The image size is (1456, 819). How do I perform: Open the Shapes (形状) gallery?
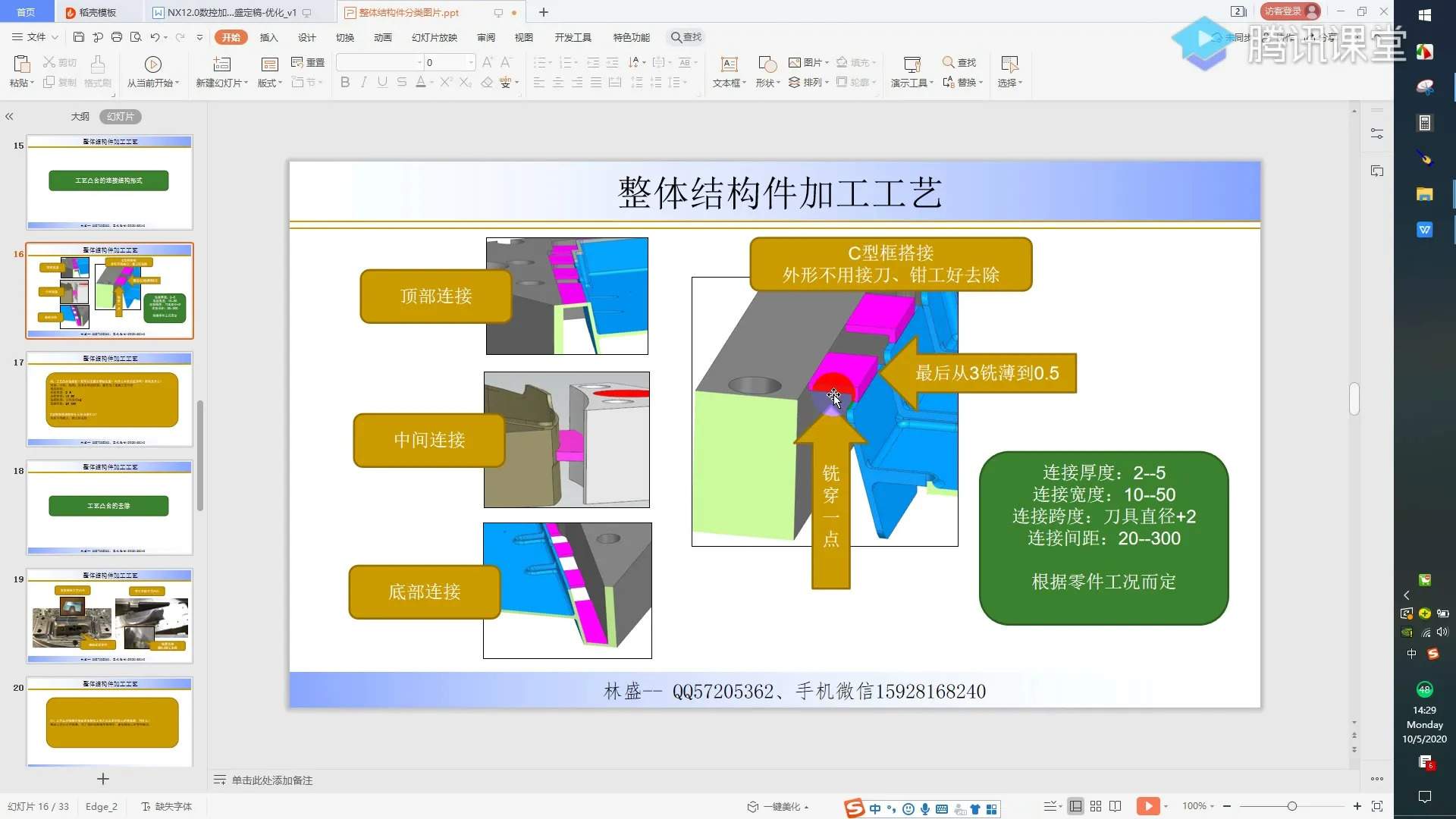point(767,64)
